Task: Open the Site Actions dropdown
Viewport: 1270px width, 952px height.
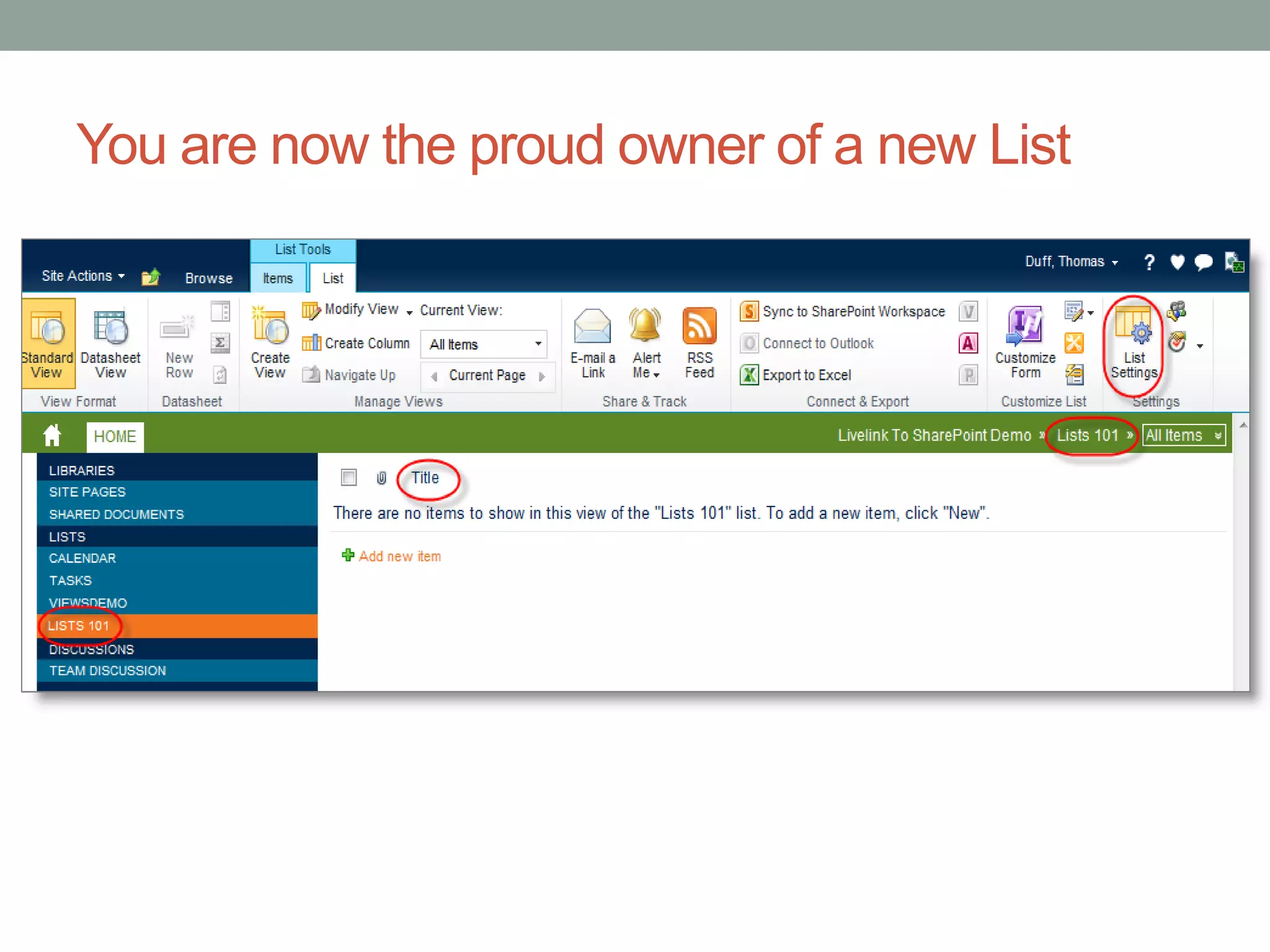Action: click(x=83, y=276)
